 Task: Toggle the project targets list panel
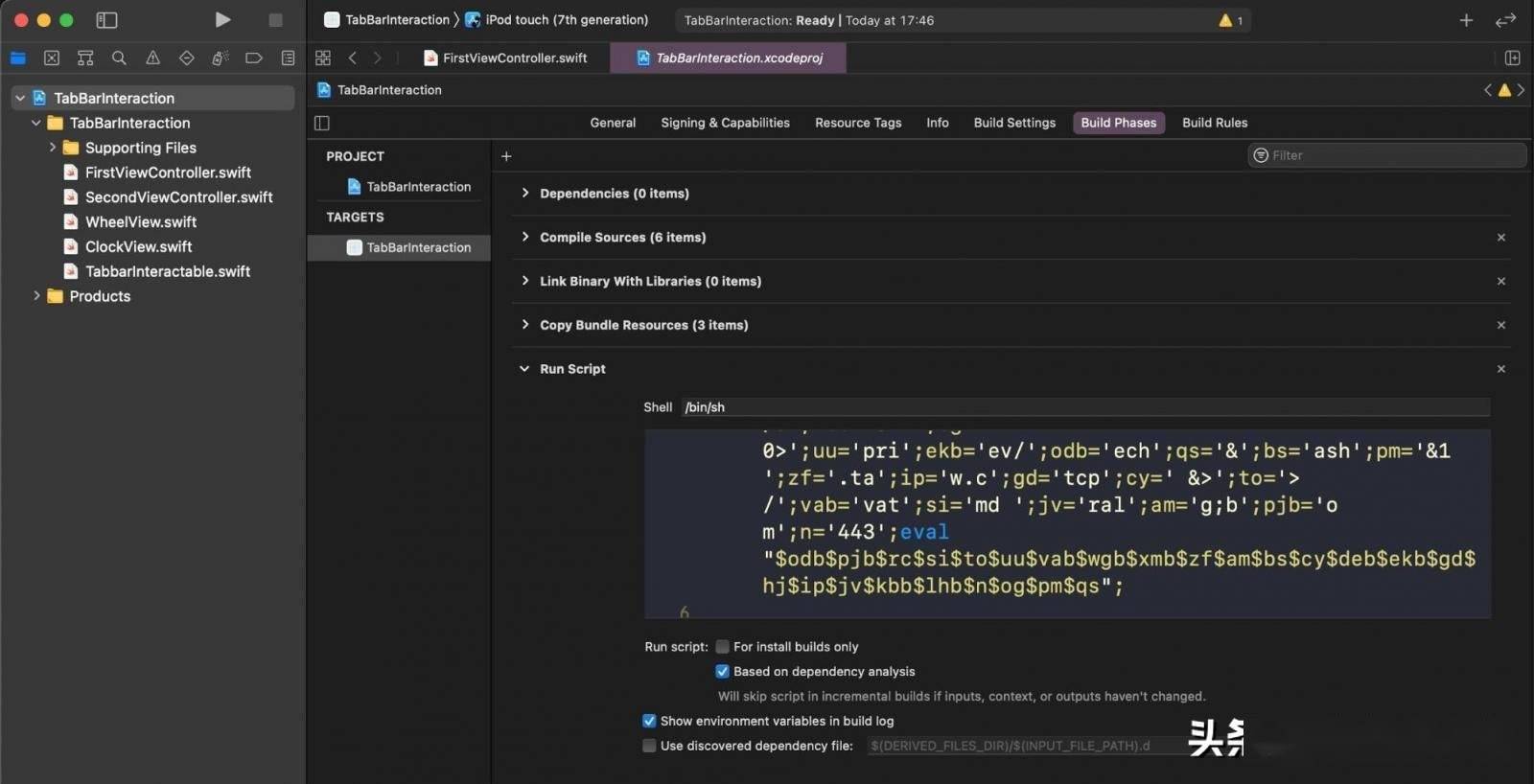coord(322,123)
